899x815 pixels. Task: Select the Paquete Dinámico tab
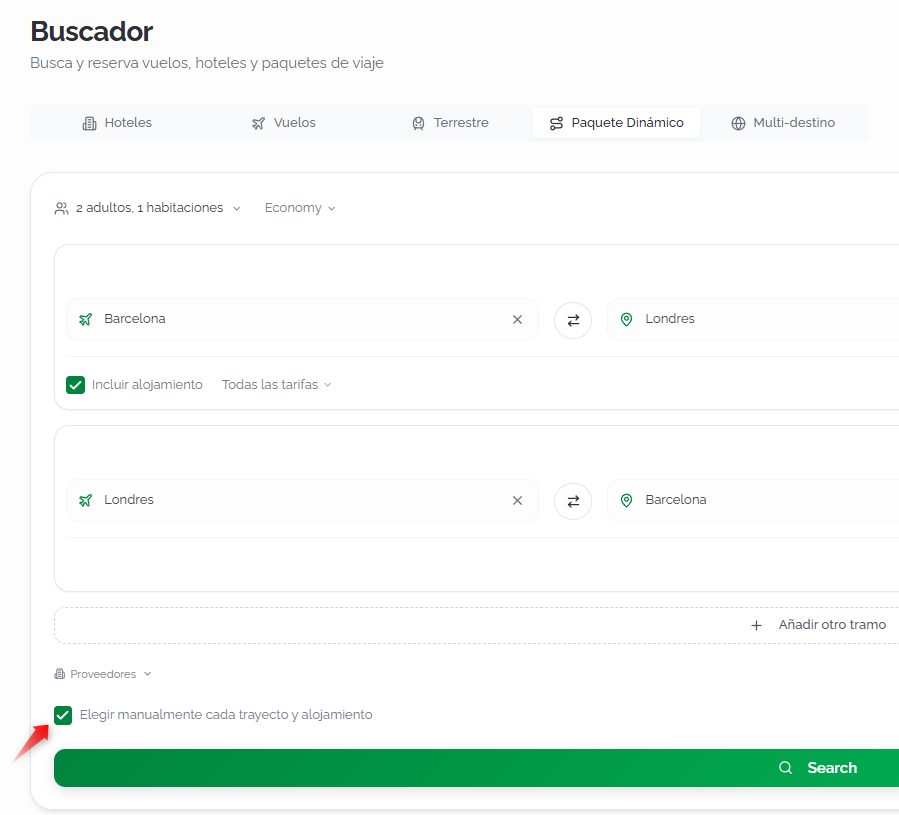[x=616, y=123]
